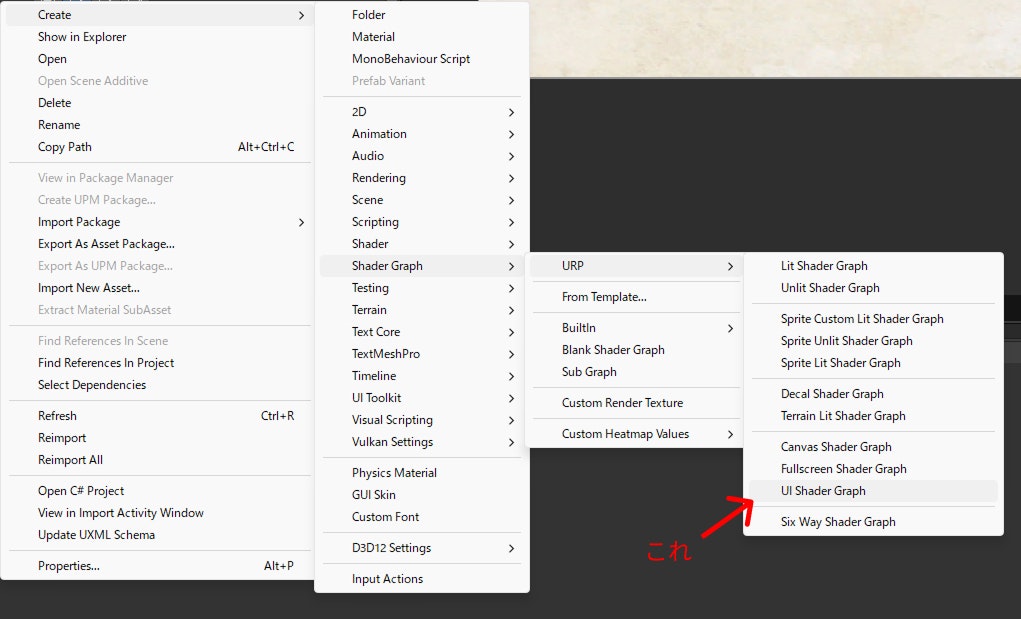Select Dependencies menu entry
This screenshot has width=1021, height=619.
[x=158, y=385]
